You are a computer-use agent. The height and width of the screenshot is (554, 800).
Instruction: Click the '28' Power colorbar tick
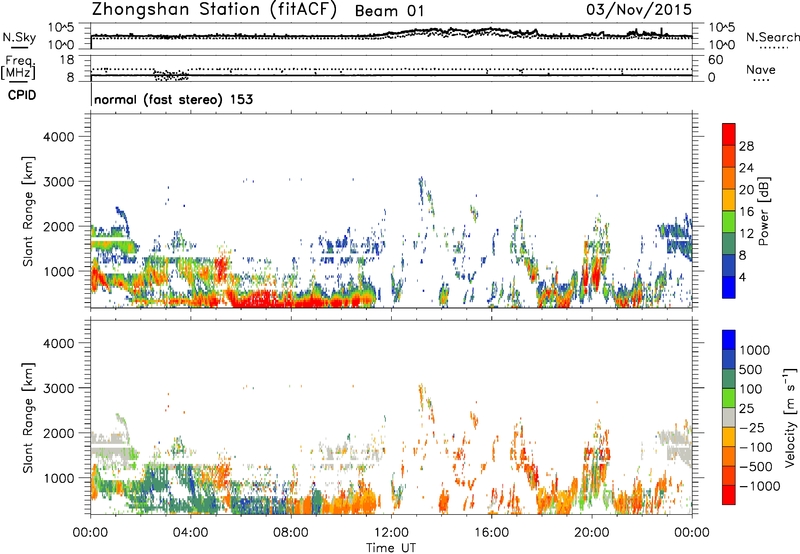[x=746, y=146]
